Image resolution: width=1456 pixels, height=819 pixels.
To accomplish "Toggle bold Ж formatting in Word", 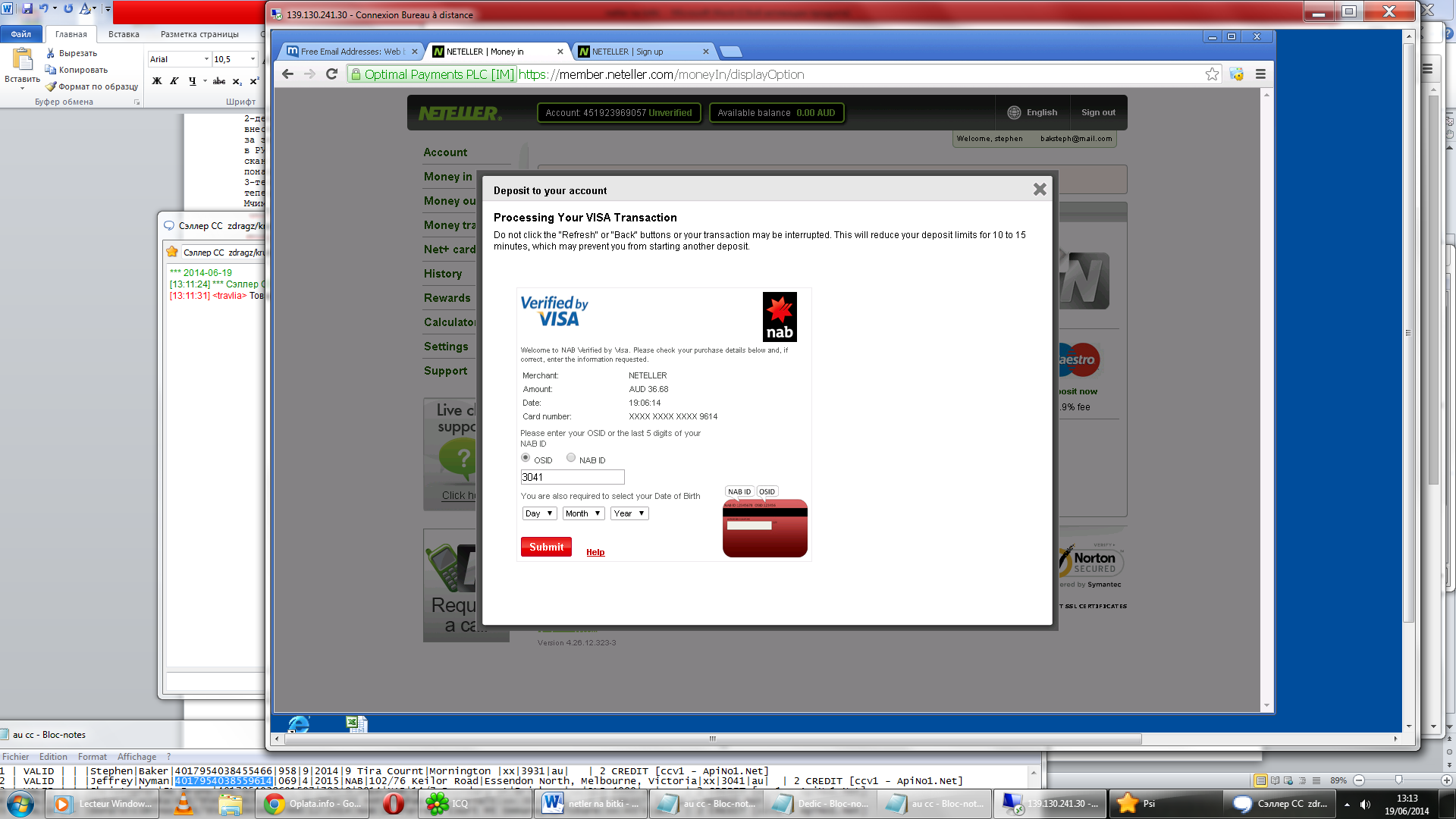I will point(157,81).
